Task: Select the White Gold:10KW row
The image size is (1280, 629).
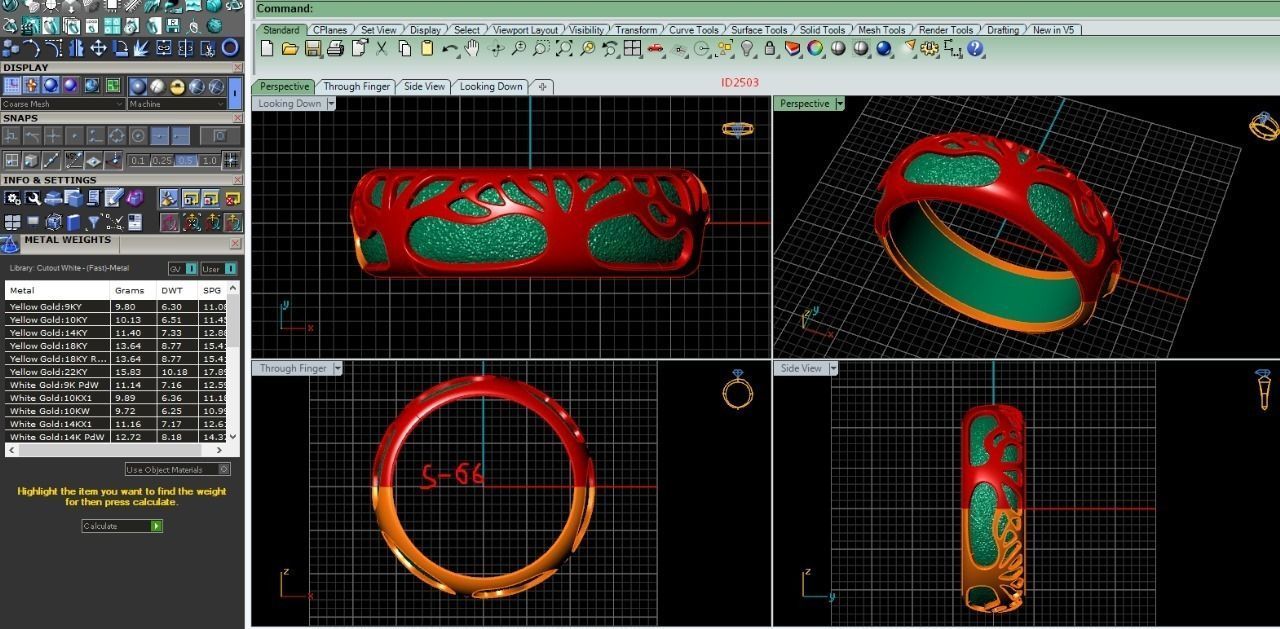Action: point(116,411)
